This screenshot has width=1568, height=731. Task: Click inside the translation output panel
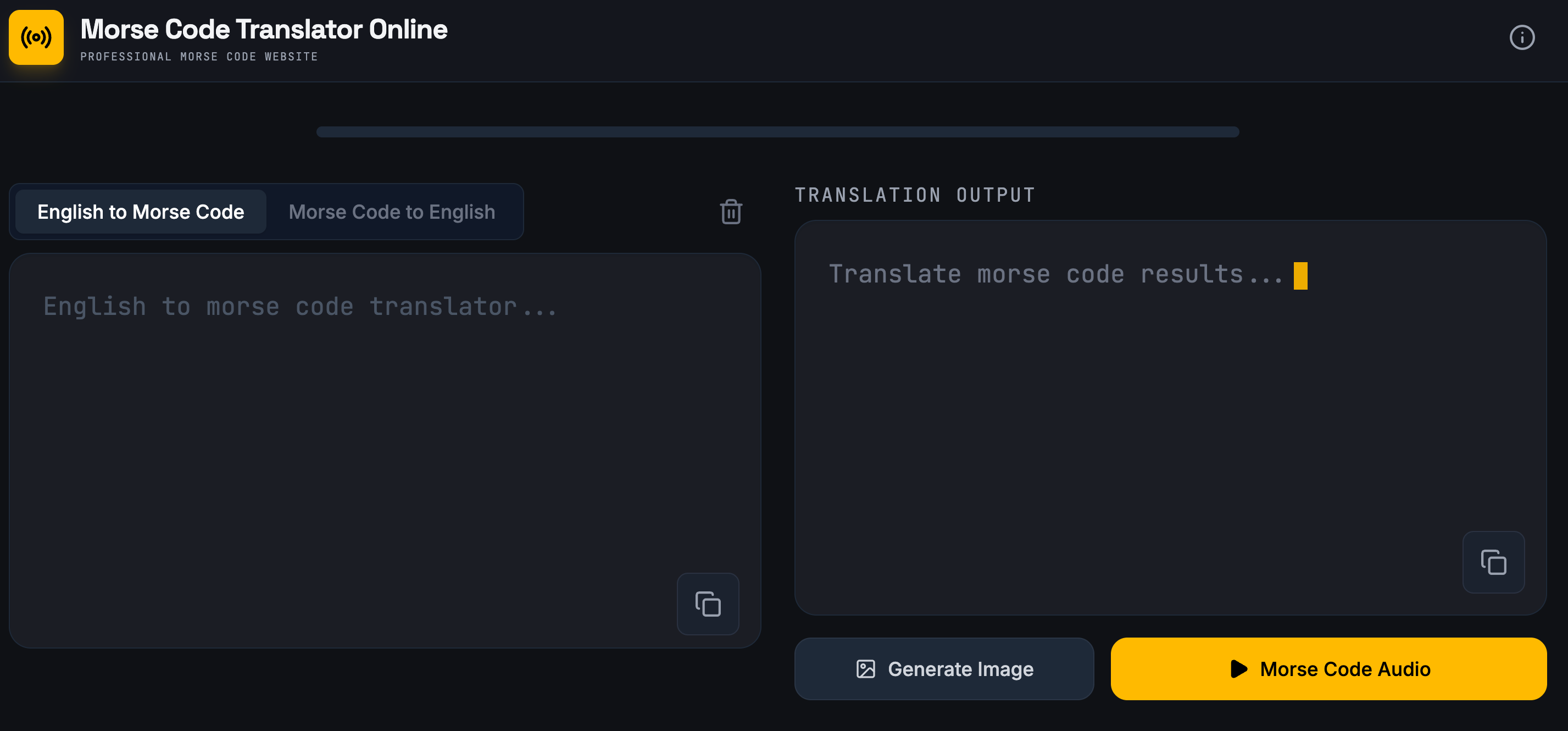1169,427
